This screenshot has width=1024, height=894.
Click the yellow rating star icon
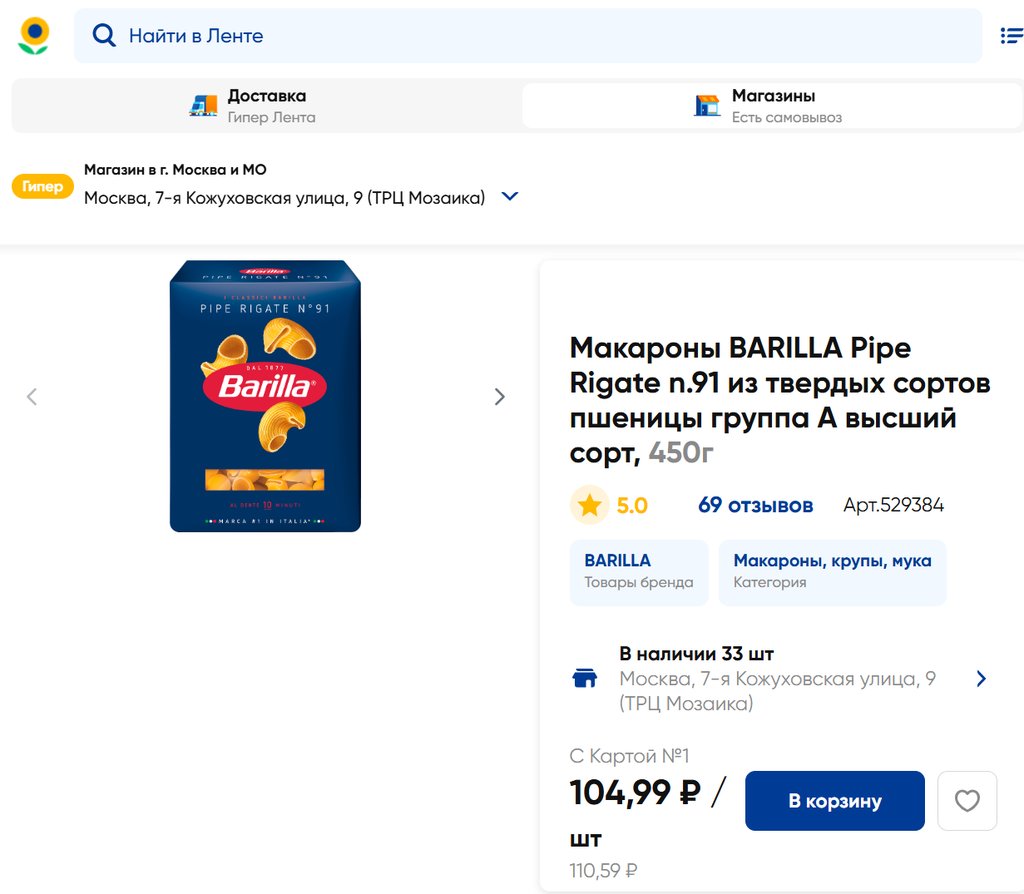click(589, 506)
